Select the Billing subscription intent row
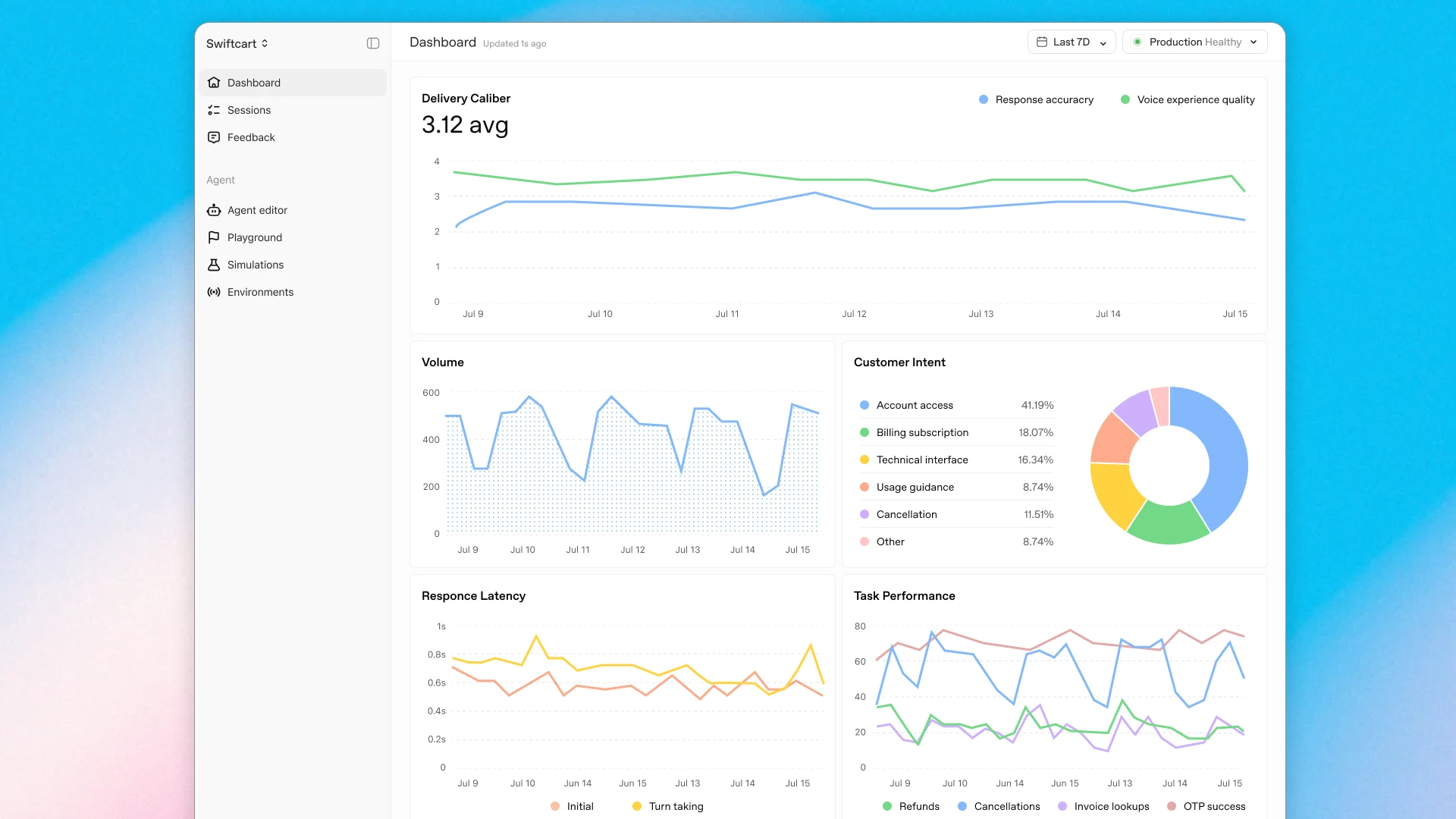Viewport: 1456px width, 819px height. 956,432
